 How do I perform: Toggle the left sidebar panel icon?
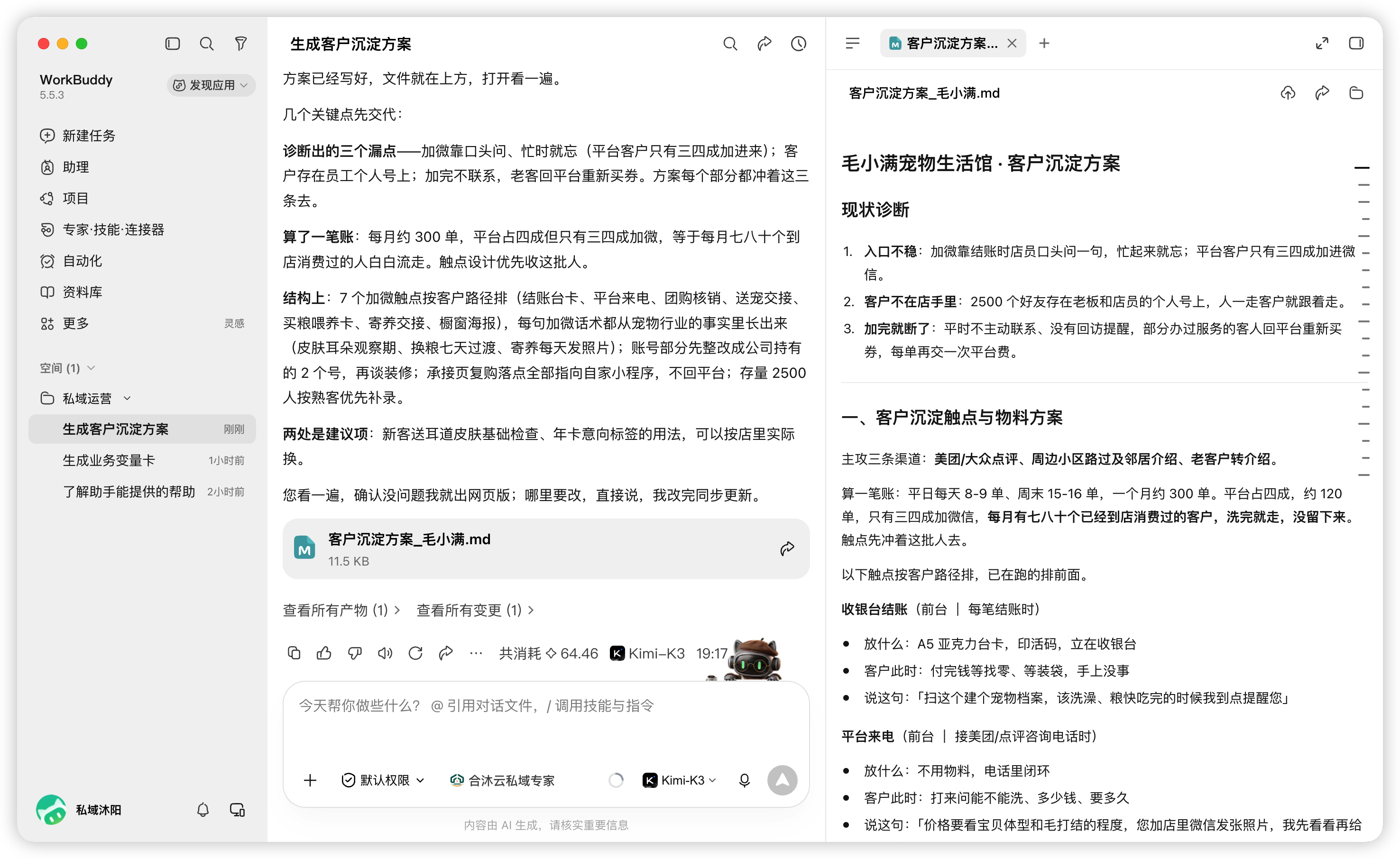tap(172, 44)
